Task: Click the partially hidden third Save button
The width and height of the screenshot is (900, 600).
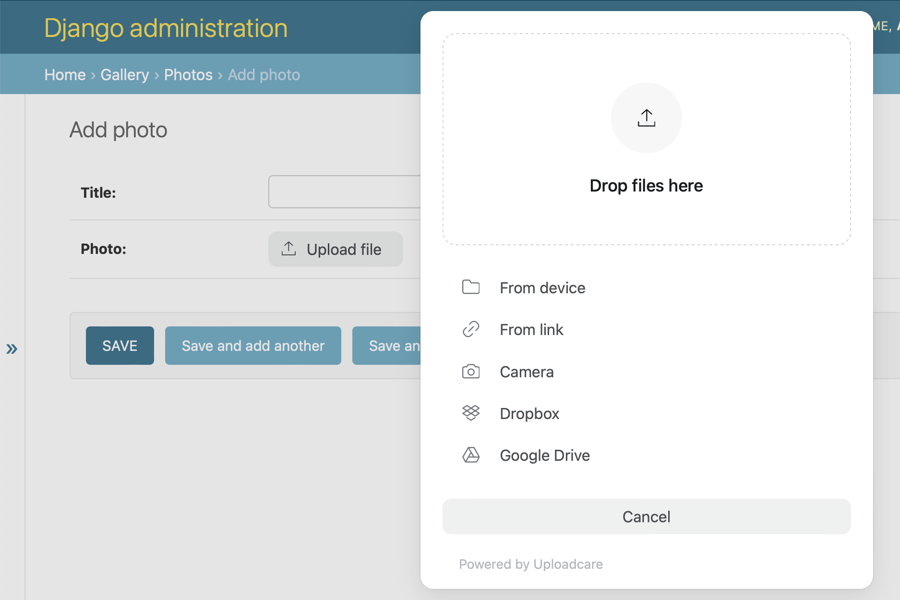Action: click(388, 346)
